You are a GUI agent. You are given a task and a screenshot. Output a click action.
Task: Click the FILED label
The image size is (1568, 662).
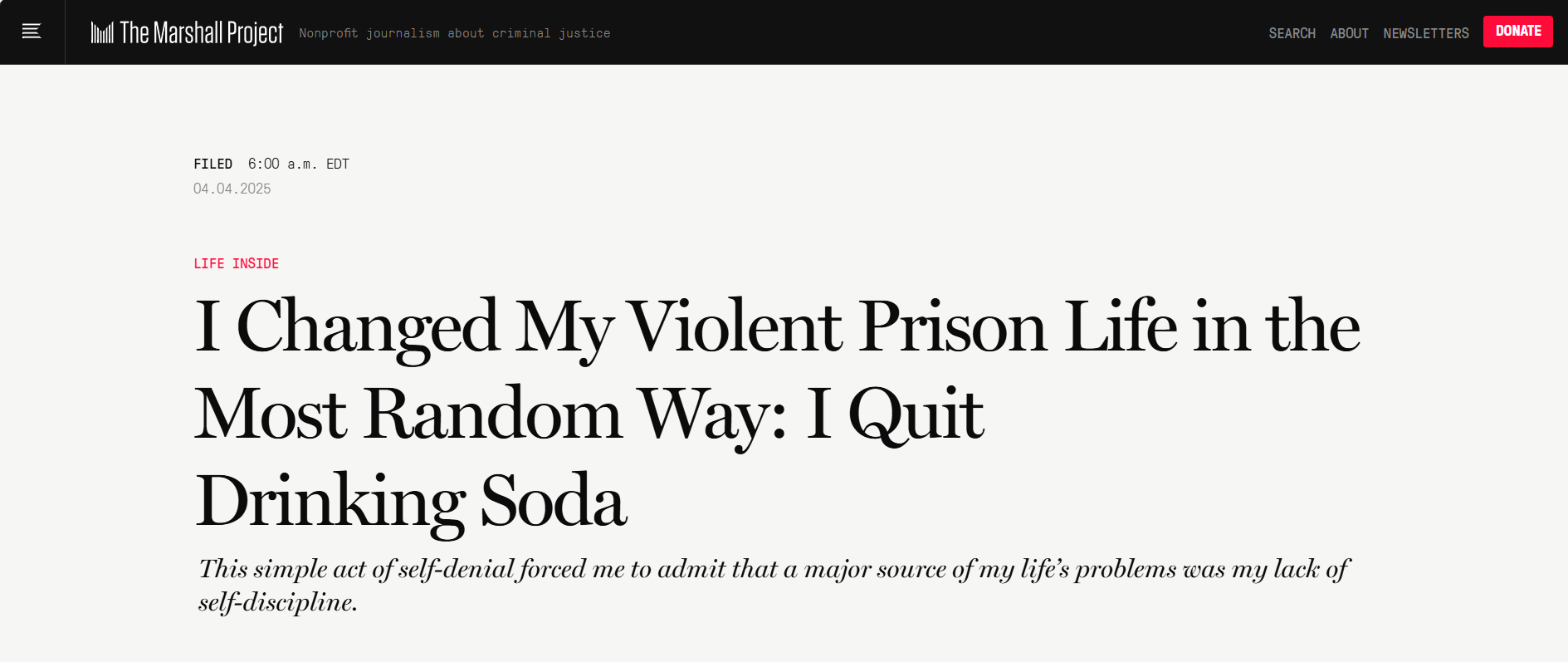(212, 164)
